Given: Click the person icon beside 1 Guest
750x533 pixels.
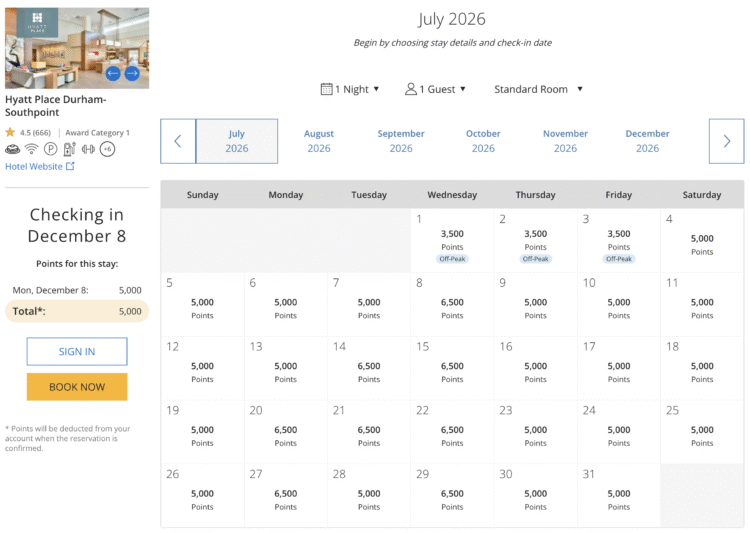Looking at the screenshot, I should pos(411,89).
